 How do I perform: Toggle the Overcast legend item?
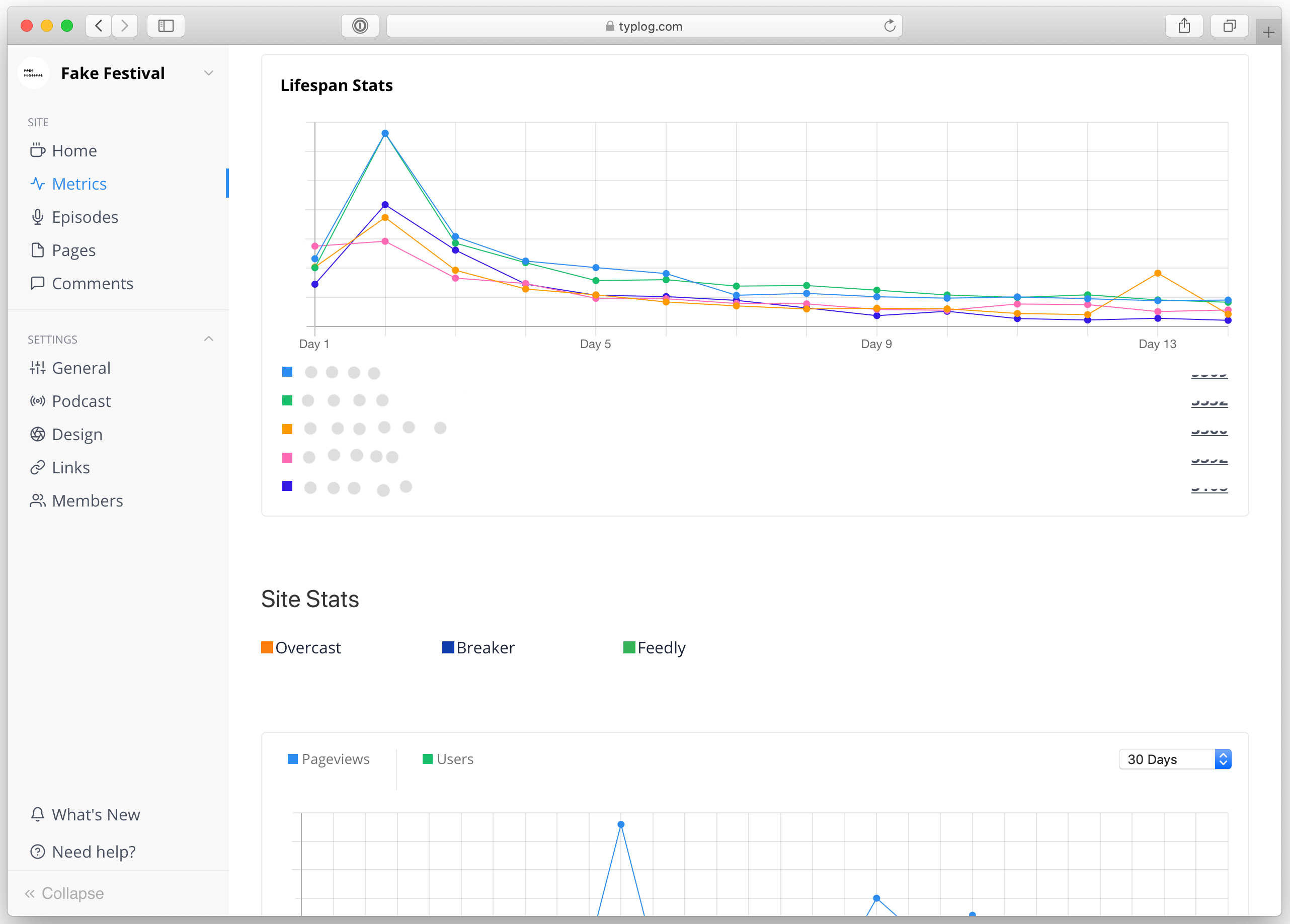click(301, 648)
